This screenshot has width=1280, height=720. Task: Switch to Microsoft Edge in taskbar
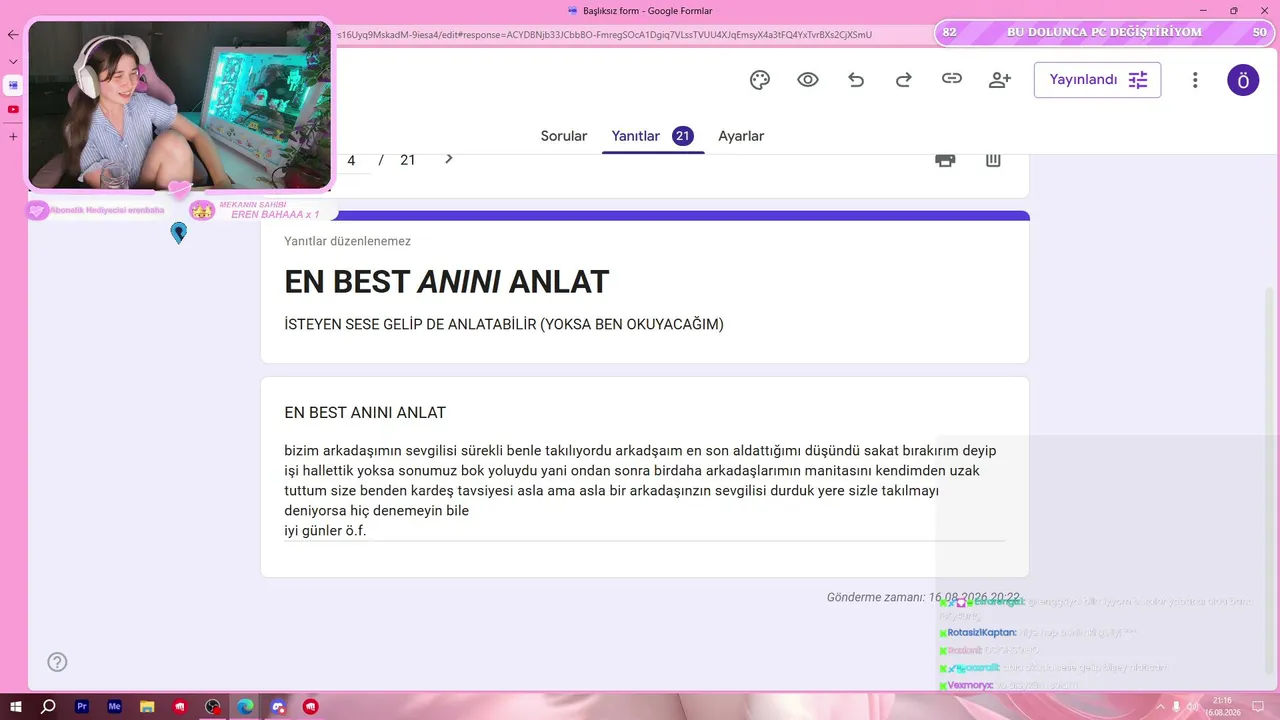[x=245, y=706]
